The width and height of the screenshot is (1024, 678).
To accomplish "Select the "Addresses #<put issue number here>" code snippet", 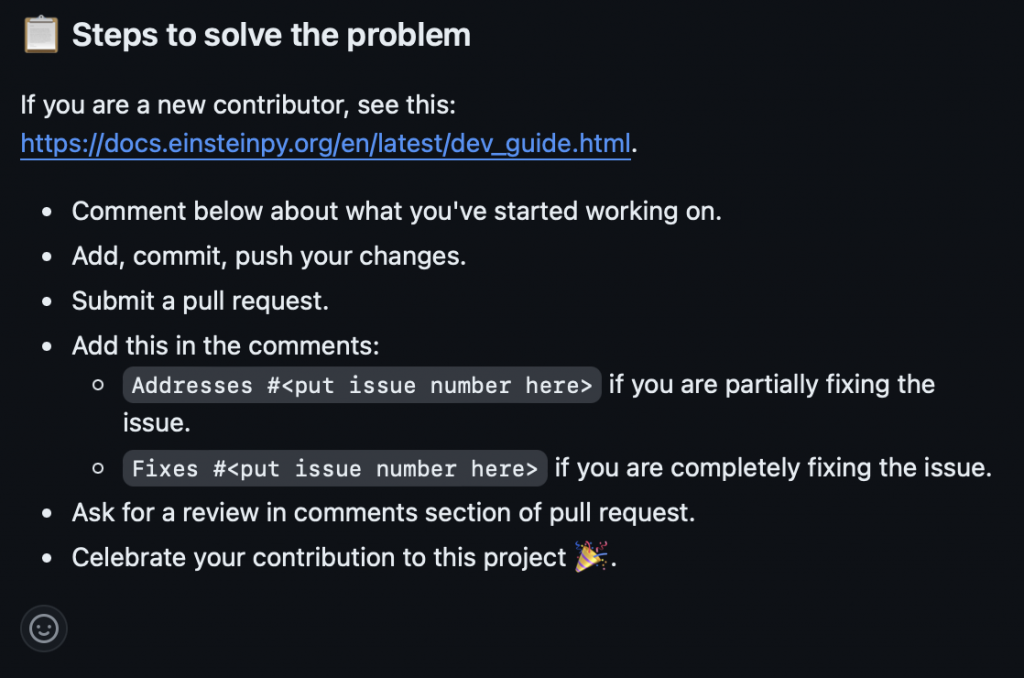I will click(362, 385).
